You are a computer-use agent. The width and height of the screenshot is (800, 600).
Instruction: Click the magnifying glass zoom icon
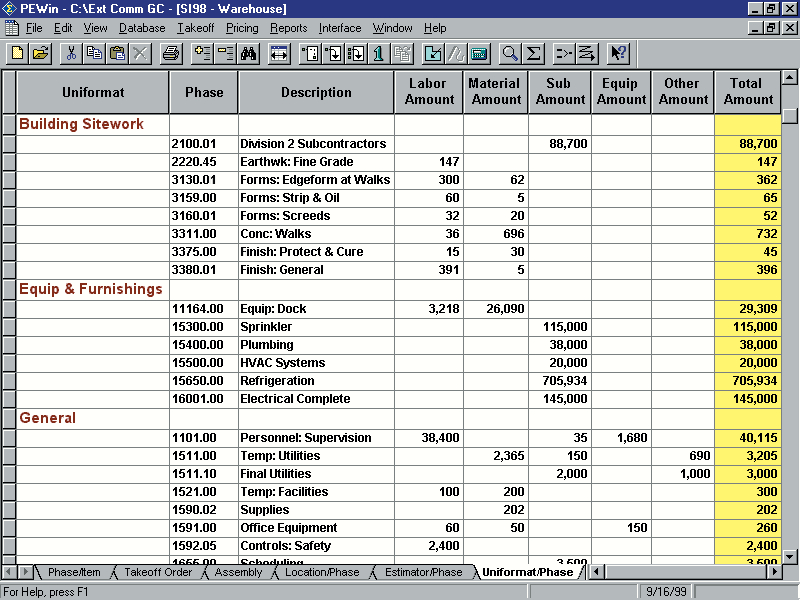click(510, 53)
